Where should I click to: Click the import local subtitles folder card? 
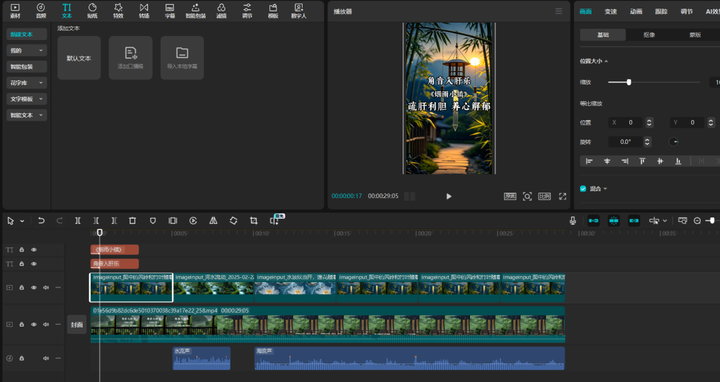pyautogui.click(x=182, y=58)
